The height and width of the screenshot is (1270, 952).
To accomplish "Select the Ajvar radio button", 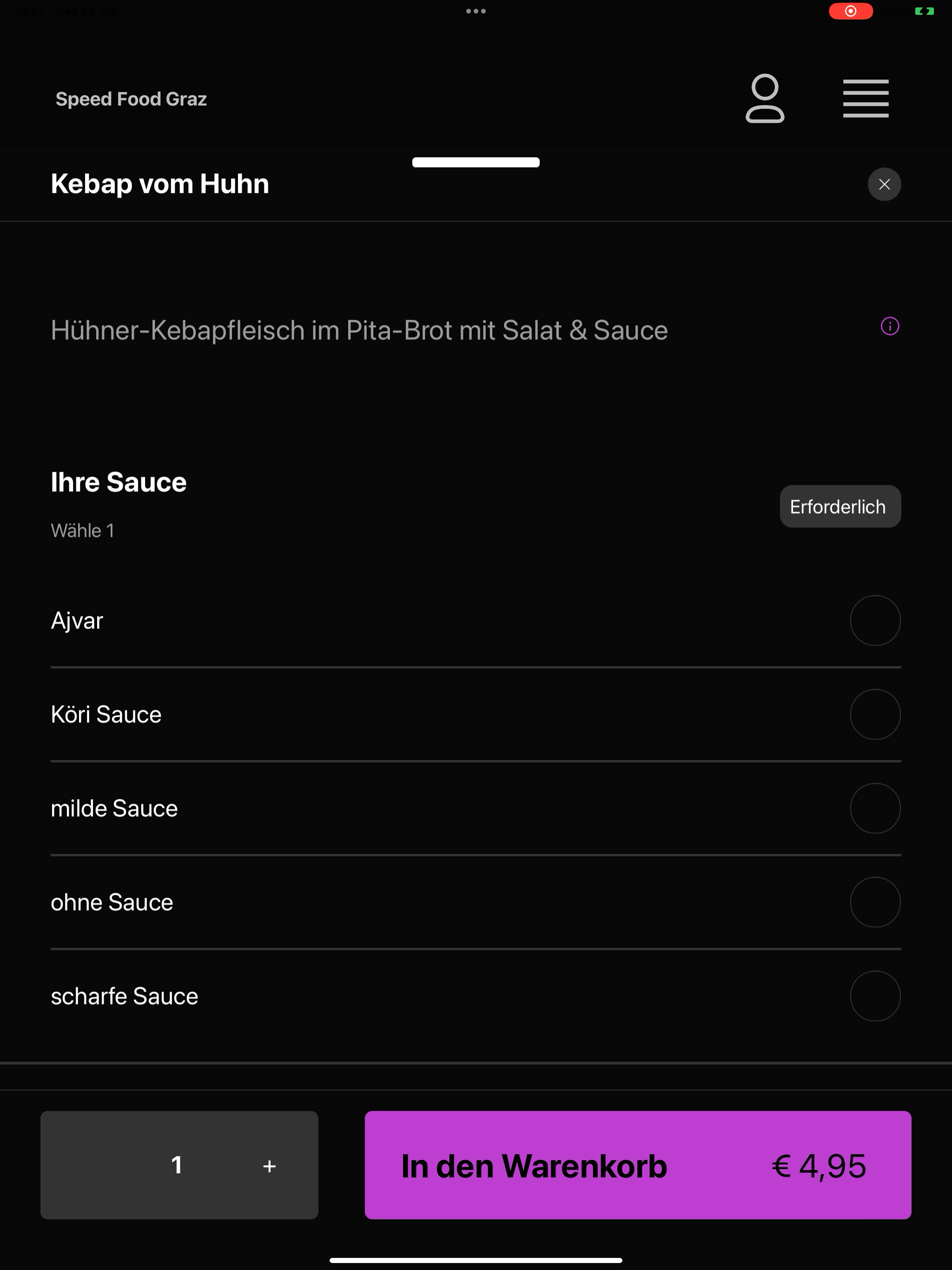I will tap(874, 621).
